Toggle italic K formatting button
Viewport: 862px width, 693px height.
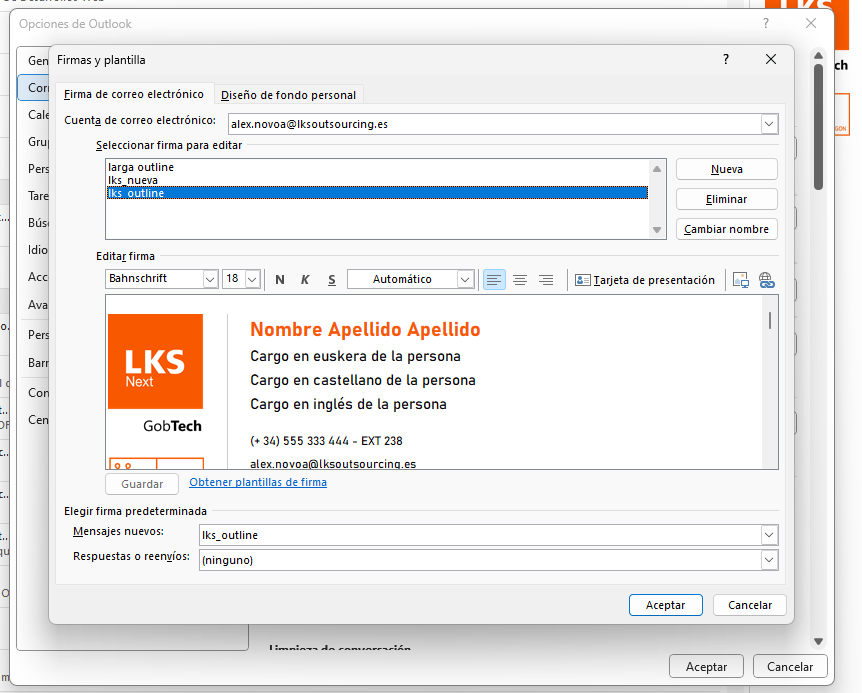coord(305,280)
